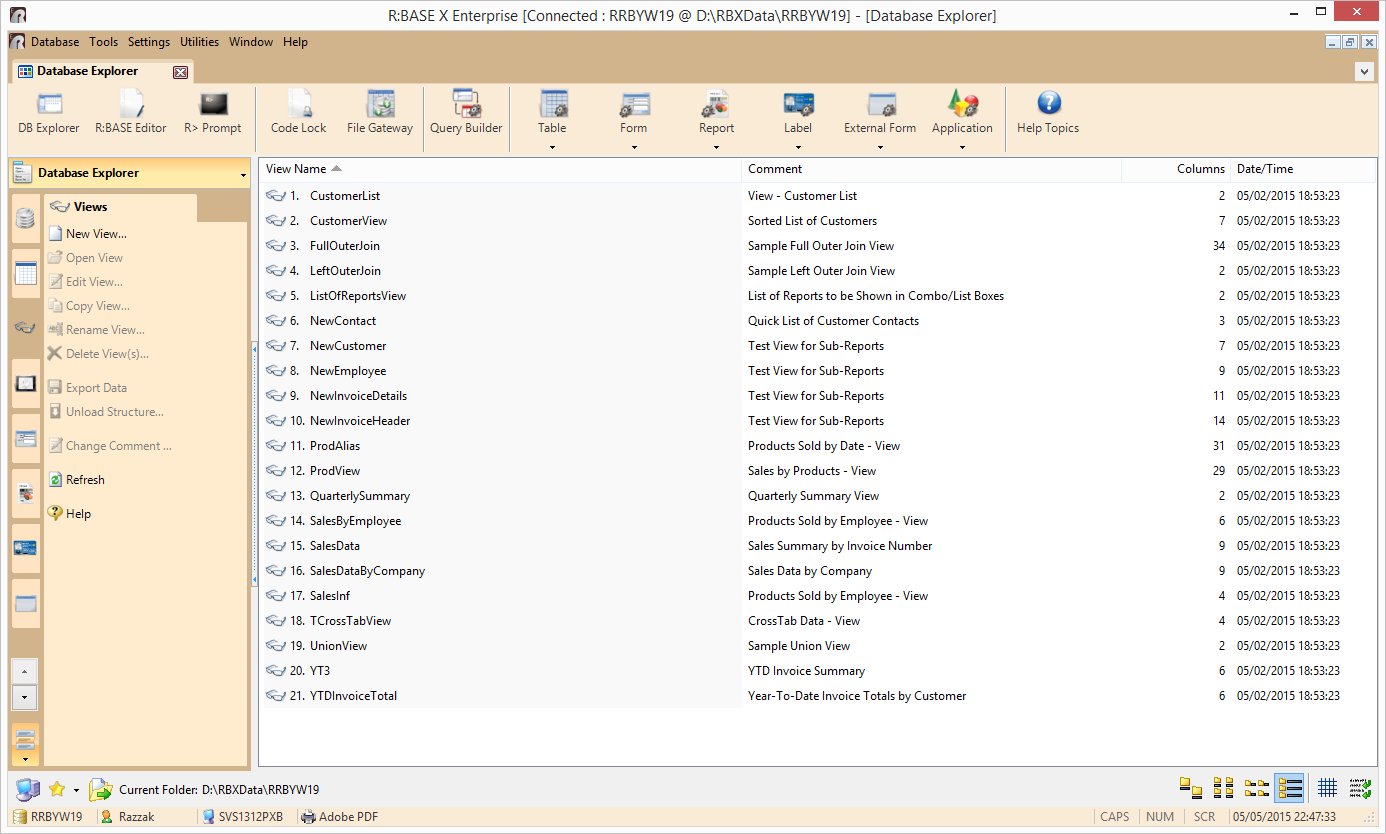1386x834 pixels.
Task: Select the Tables icon in sidebar
Action: [26, 273]
